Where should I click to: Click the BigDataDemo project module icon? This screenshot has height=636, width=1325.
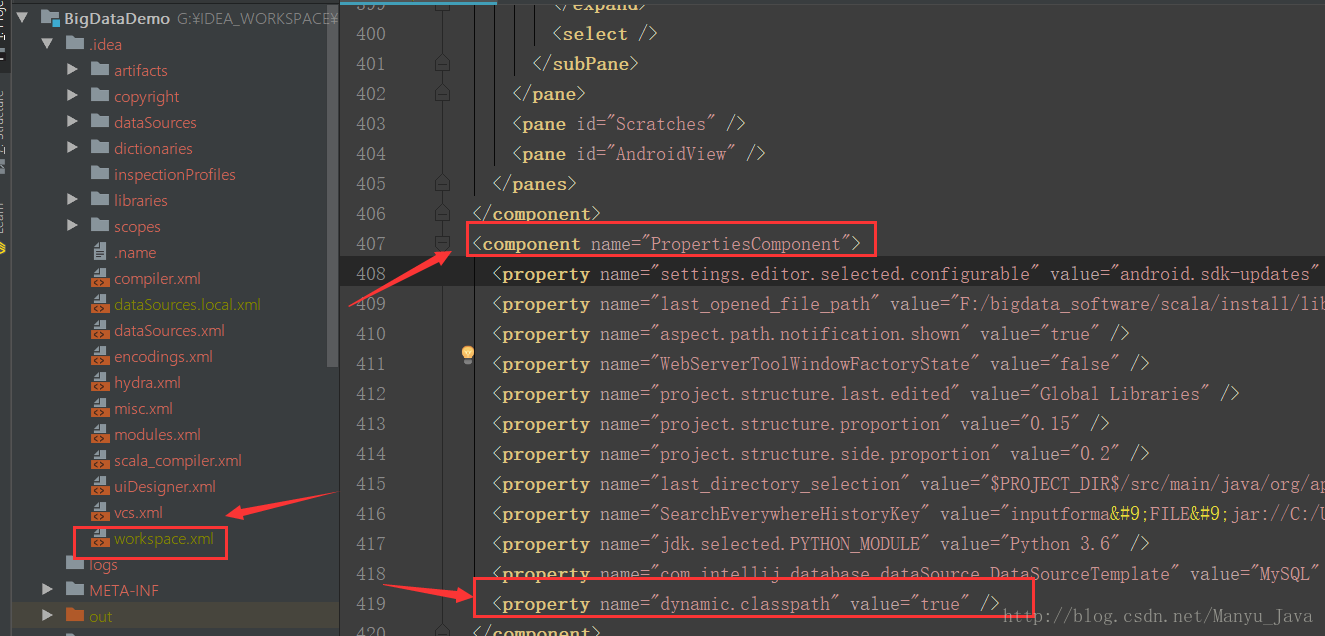pos(51,18)
